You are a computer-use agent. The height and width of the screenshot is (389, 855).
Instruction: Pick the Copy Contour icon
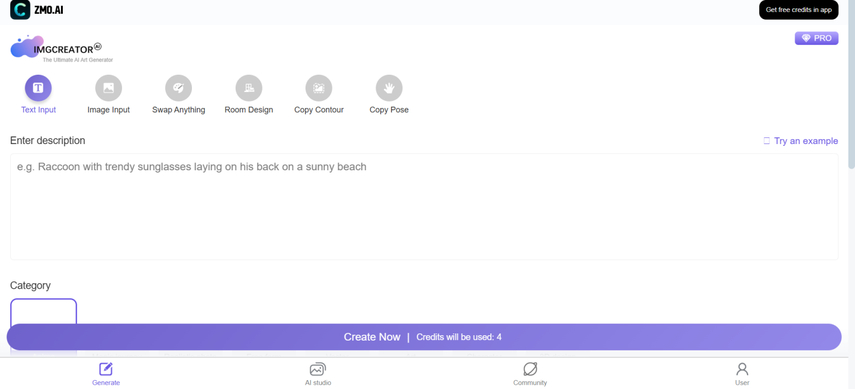[x=319, y=88]
